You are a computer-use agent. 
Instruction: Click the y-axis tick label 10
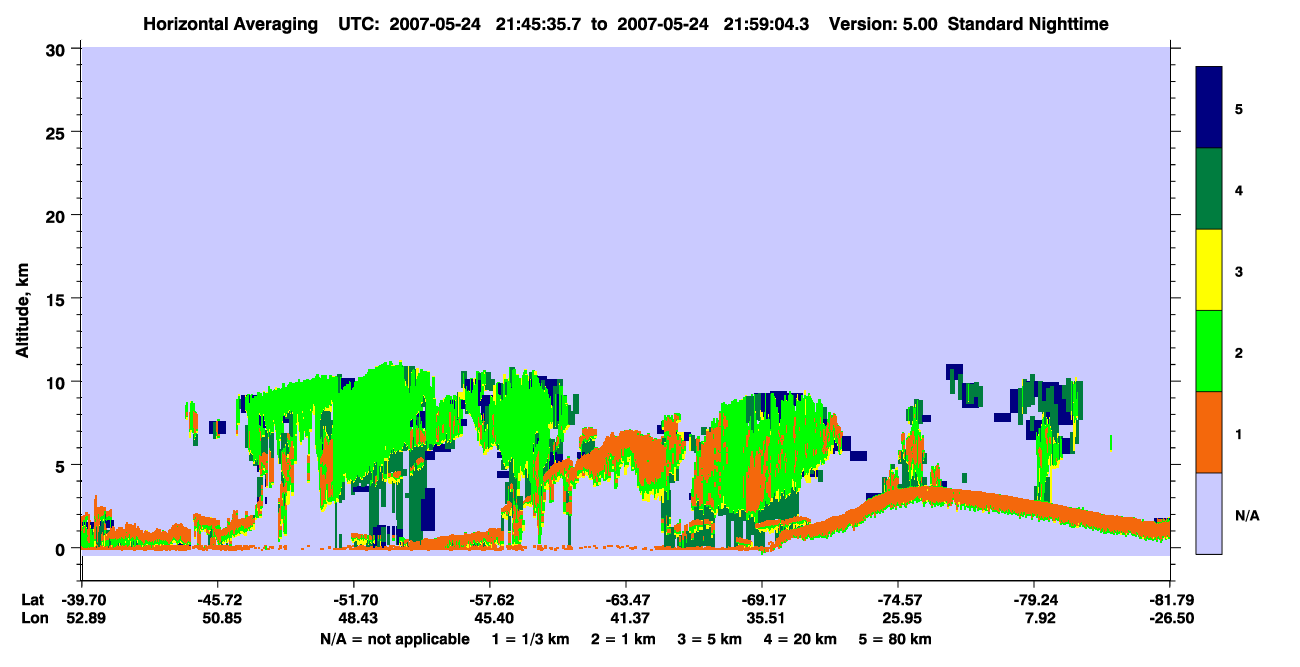(x=58, y=382)
